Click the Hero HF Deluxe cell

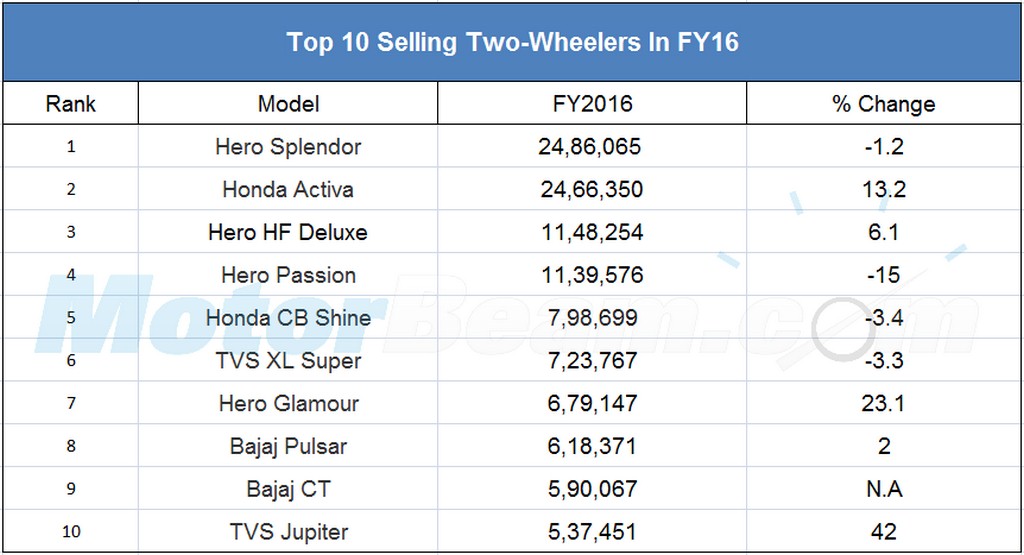[x=288, y=233]
